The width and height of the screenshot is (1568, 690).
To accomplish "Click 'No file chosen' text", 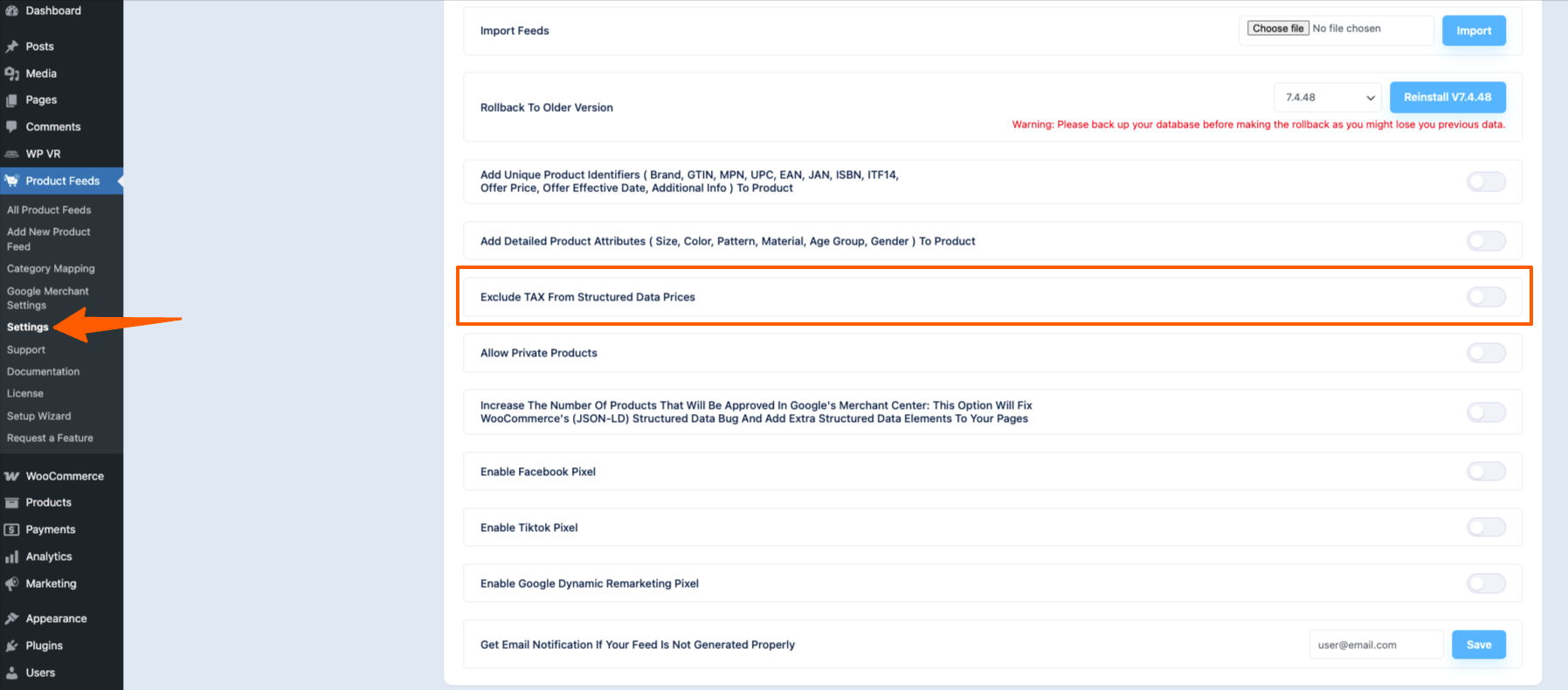I will (1347, 28).
